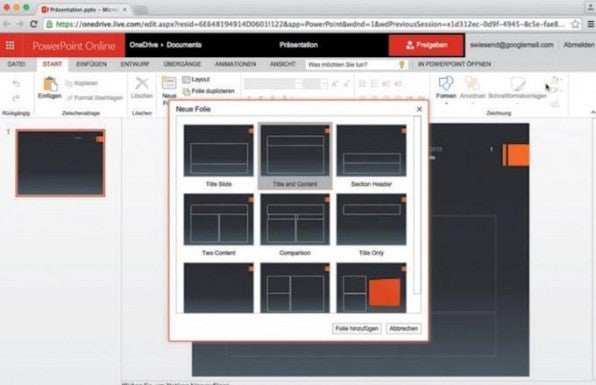The image size is (596, 385).
Task: Click the Einfügen paste clipboard icon
Action: (50, 84)
